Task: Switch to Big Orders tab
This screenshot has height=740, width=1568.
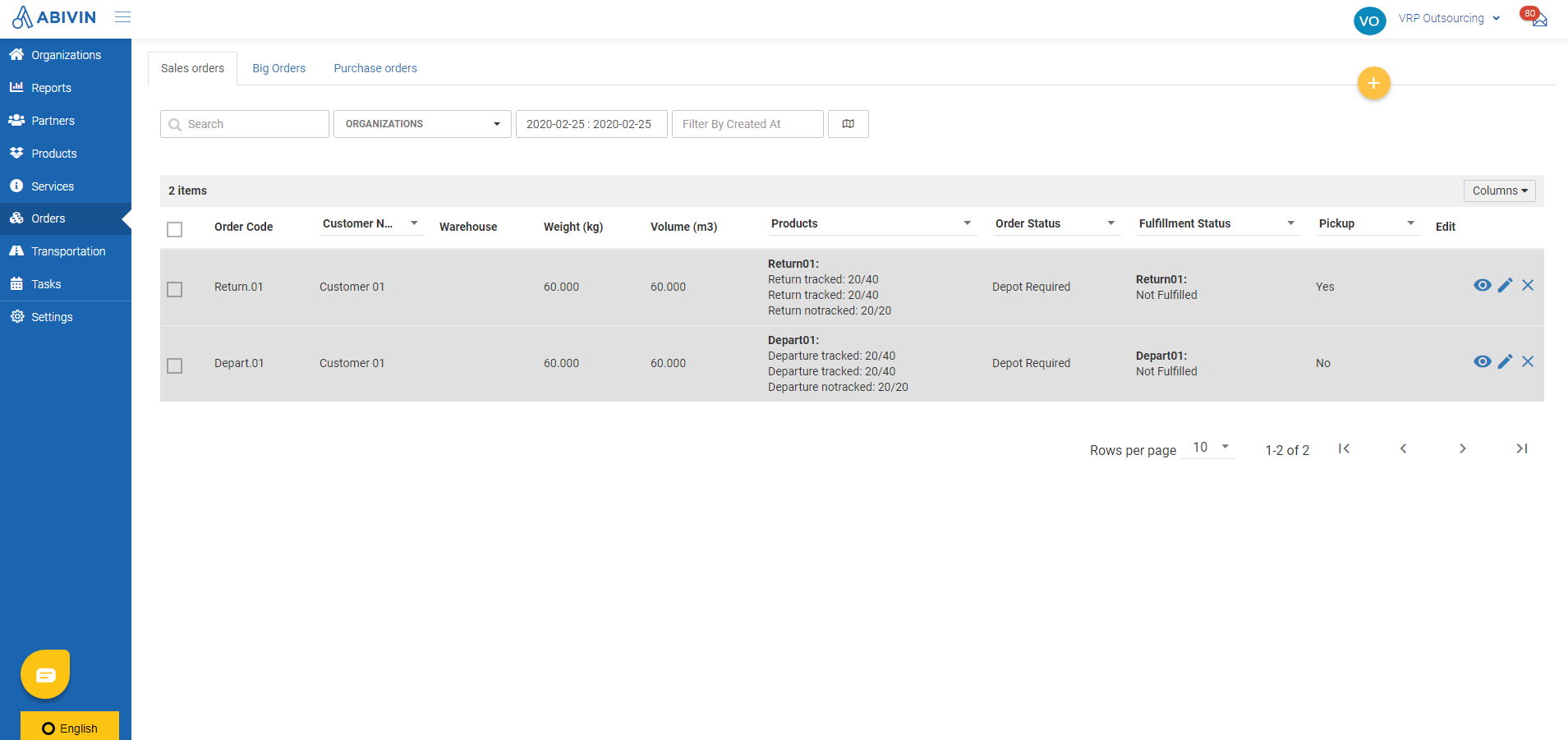Action: [278, 68]
